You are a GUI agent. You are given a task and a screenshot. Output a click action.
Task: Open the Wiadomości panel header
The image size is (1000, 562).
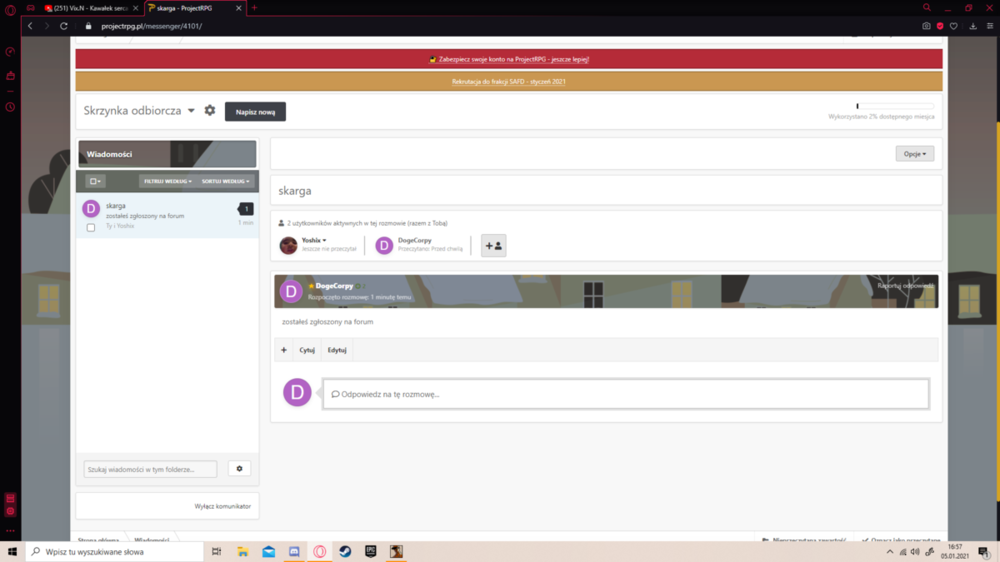167,154
